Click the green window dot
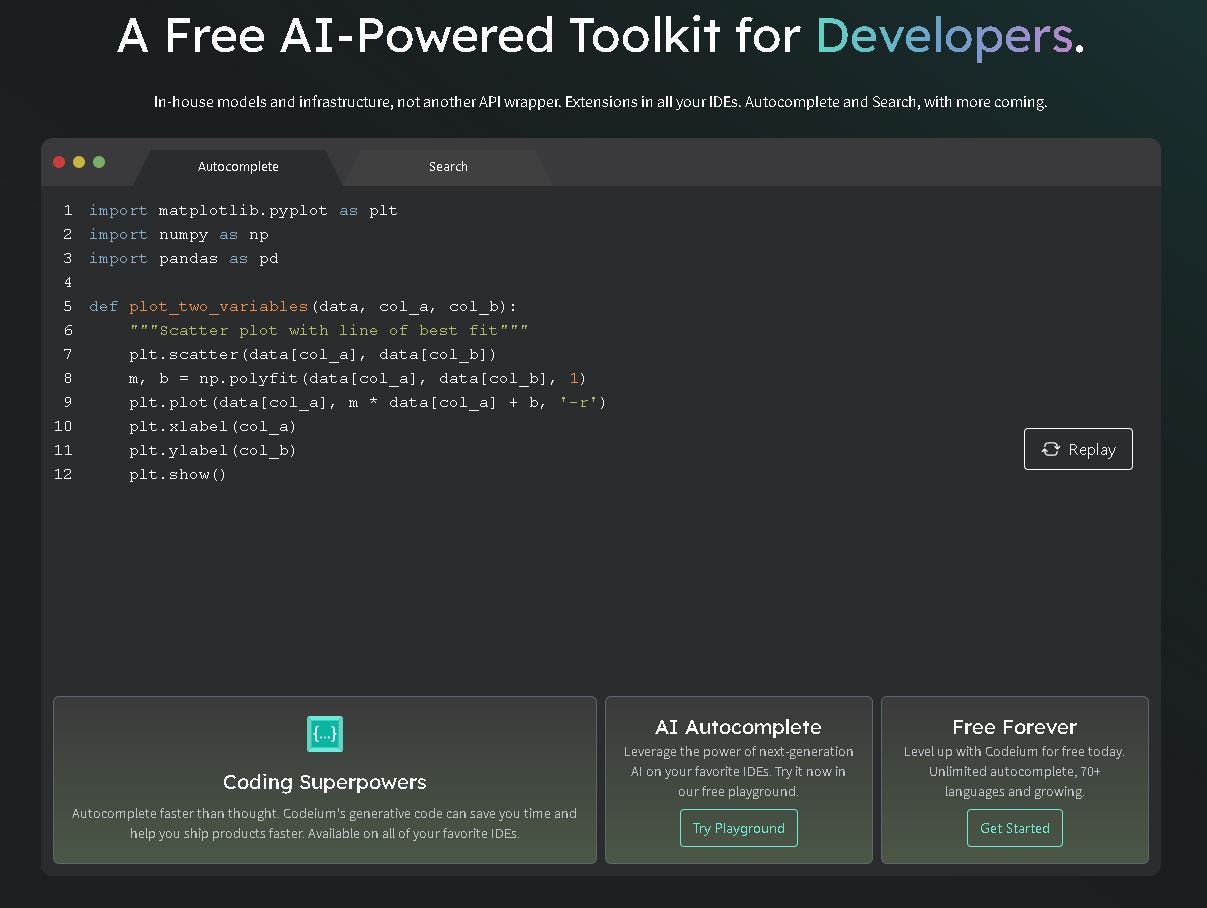Image resolution: width=1207 pixels, height=908 pixels. [99, 162]
